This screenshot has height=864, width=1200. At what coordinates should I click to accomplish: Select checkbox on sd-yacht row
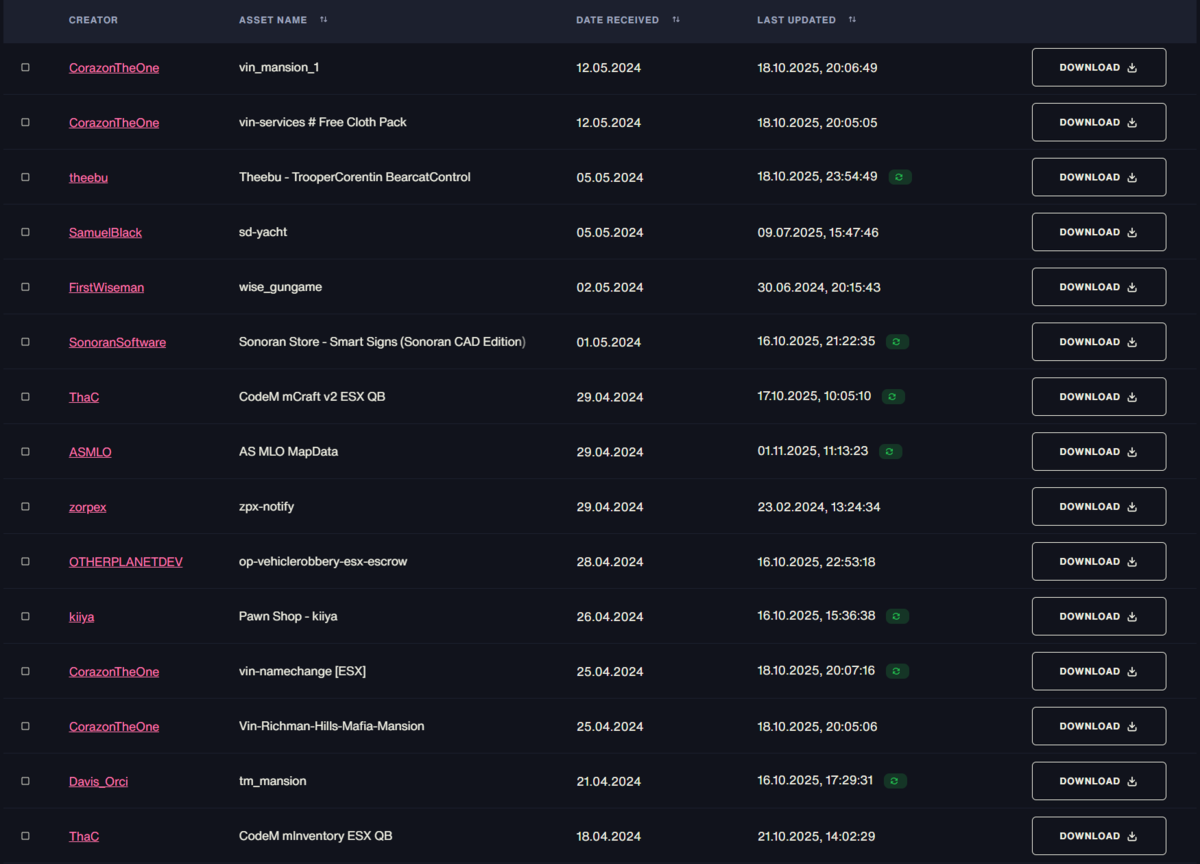pyautogui.click(x=25, y=232)
